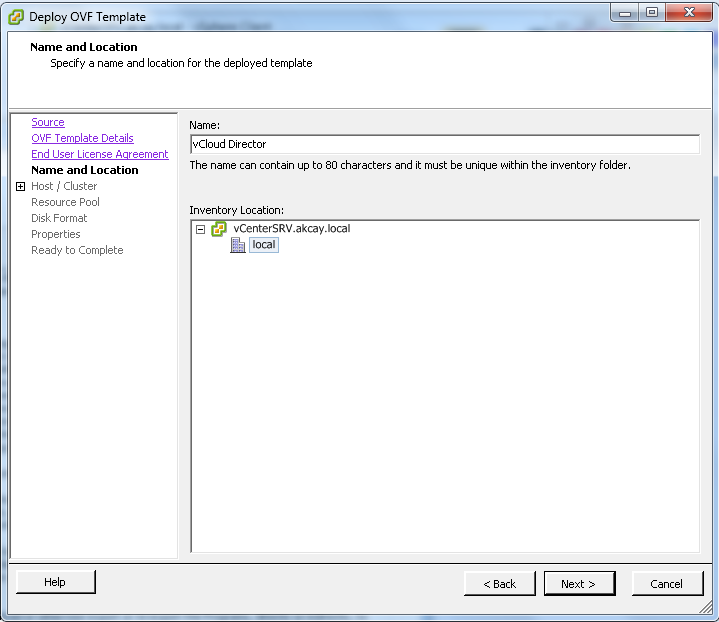Viewport: 719px width, 622px height.
Task: Cancel the OVF deployment wizard
Action: point(667,583)
